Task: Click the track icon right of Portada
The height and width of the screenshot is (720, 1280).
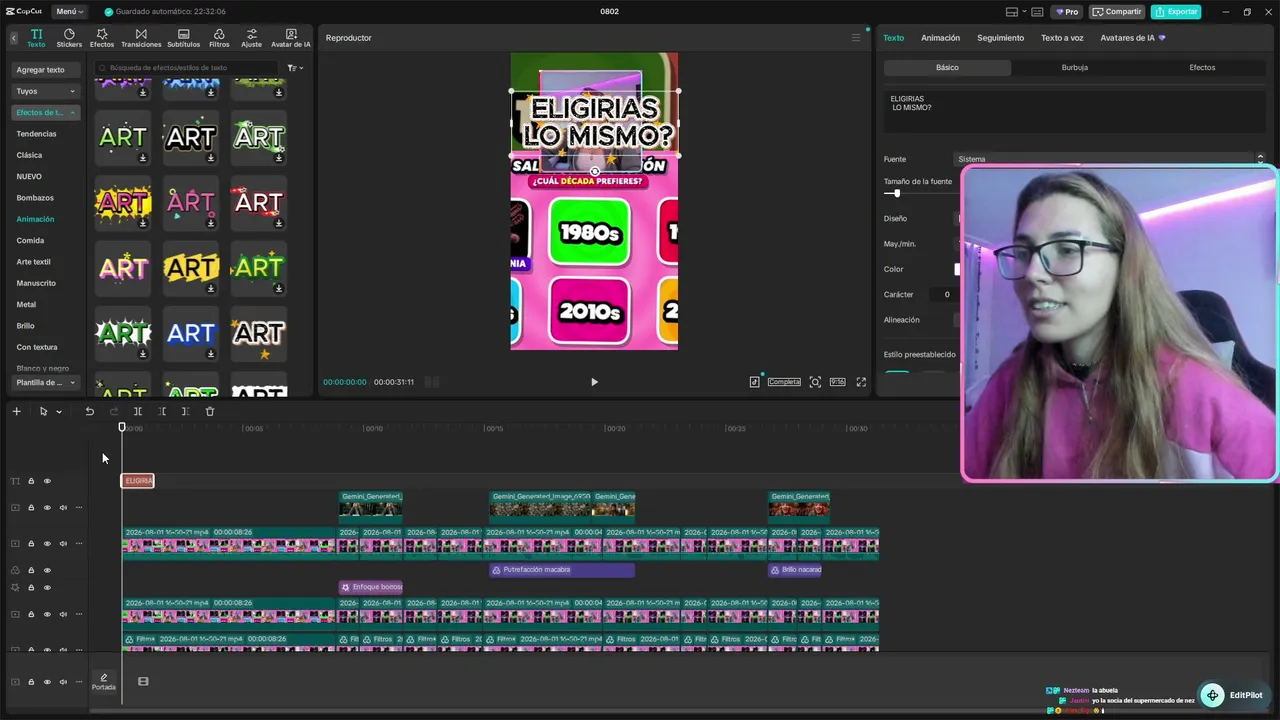Action: click(x=143, y=682)
